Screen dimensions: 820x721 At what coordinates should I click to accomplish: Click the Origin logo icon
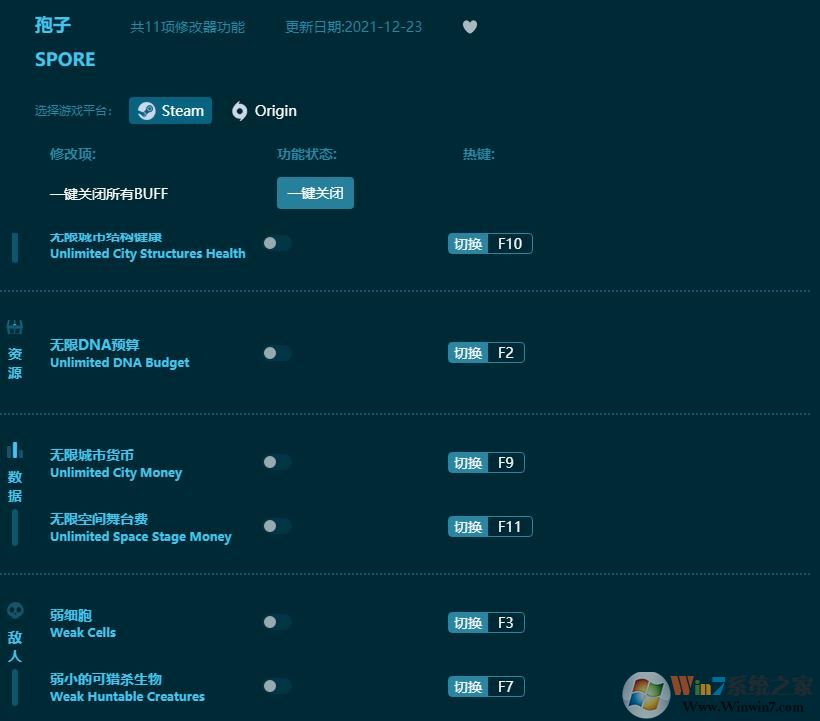point(240,111)
